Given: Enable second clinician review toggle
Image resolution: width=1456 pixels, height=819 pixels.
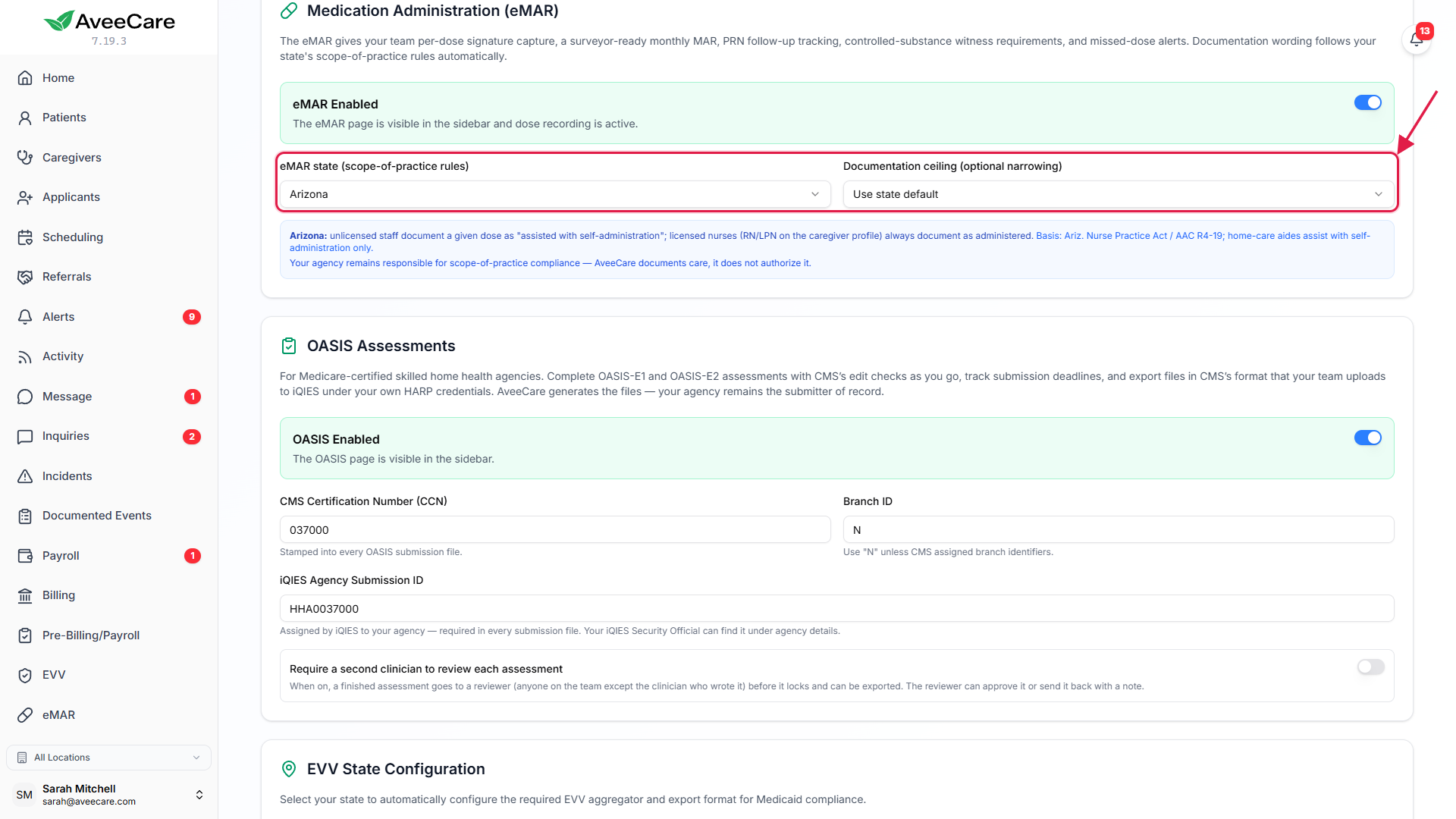Looking at the screenshot, I should pos(1371,667).
